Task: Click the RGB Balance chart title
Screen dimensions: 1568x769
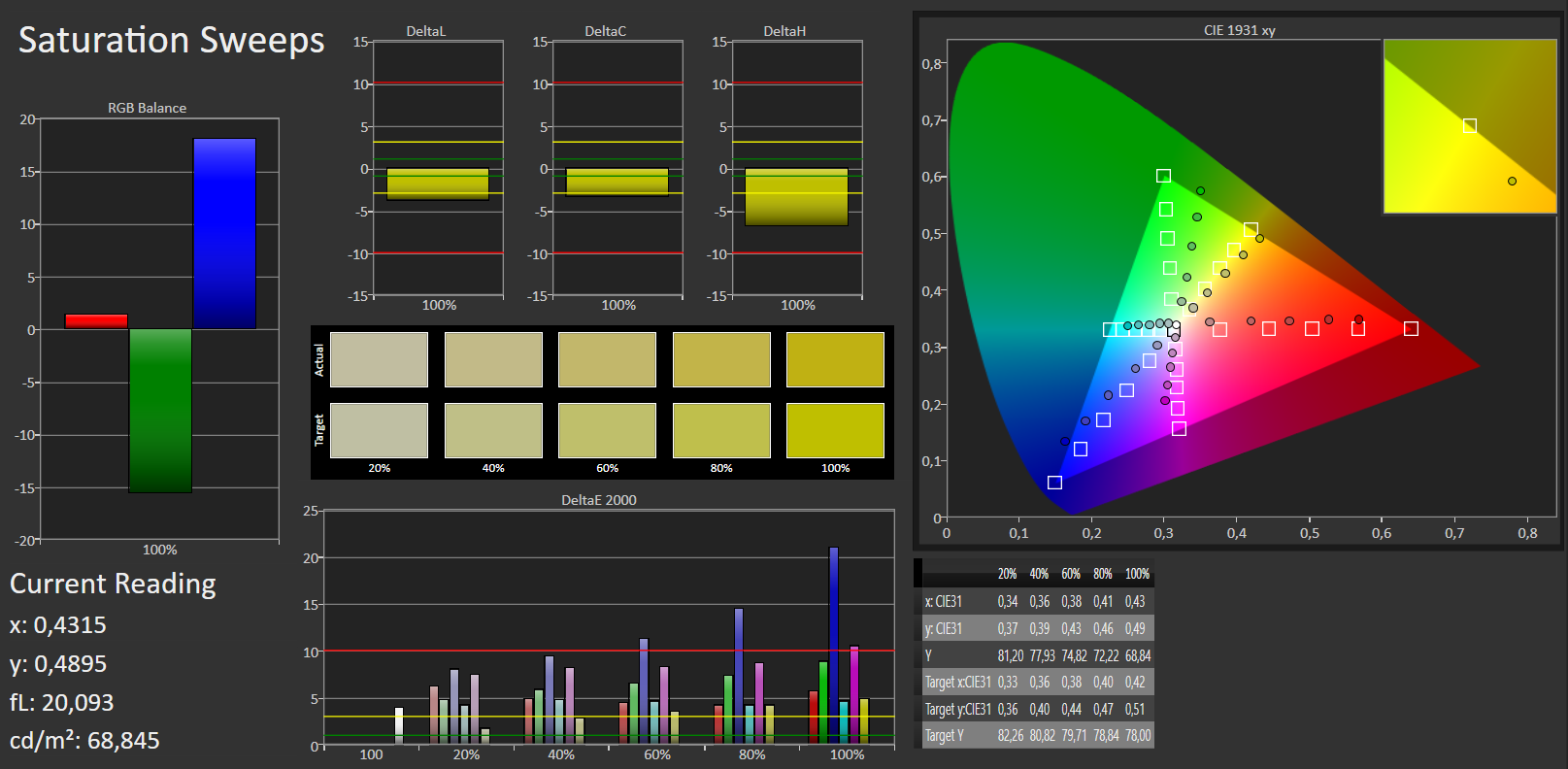Action: click(x=147, y=108)
